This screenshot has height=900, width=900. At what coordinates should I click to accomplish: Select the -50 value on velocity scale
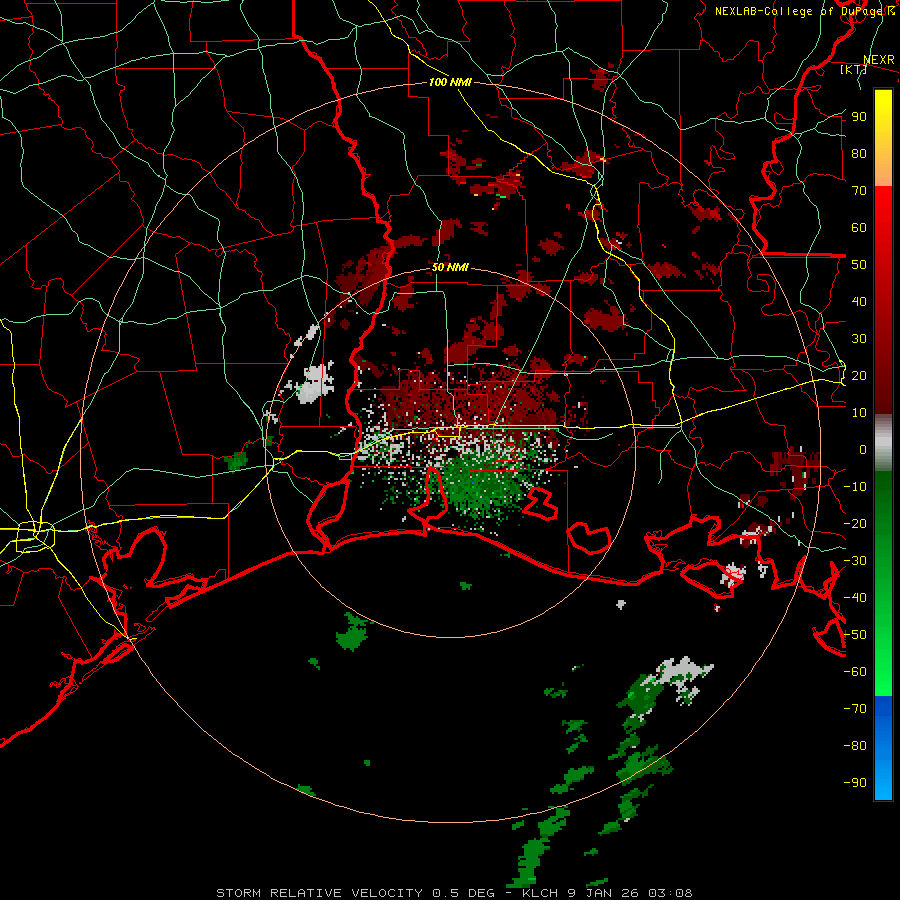tap(855, 635)
